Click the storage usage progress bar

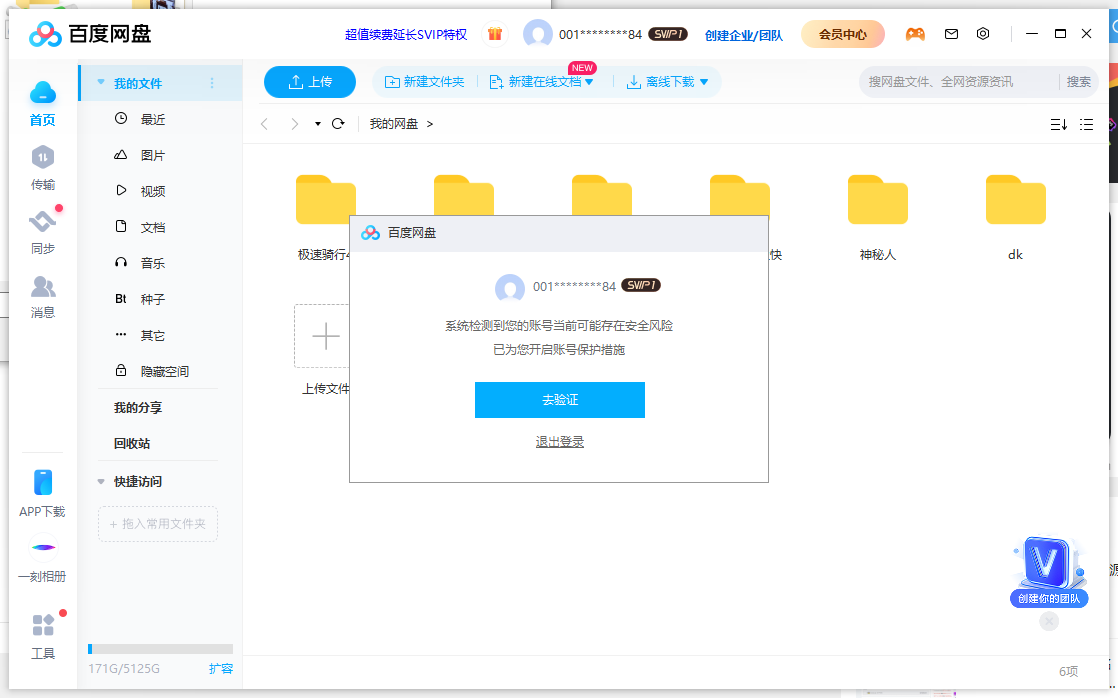[160, 649]
